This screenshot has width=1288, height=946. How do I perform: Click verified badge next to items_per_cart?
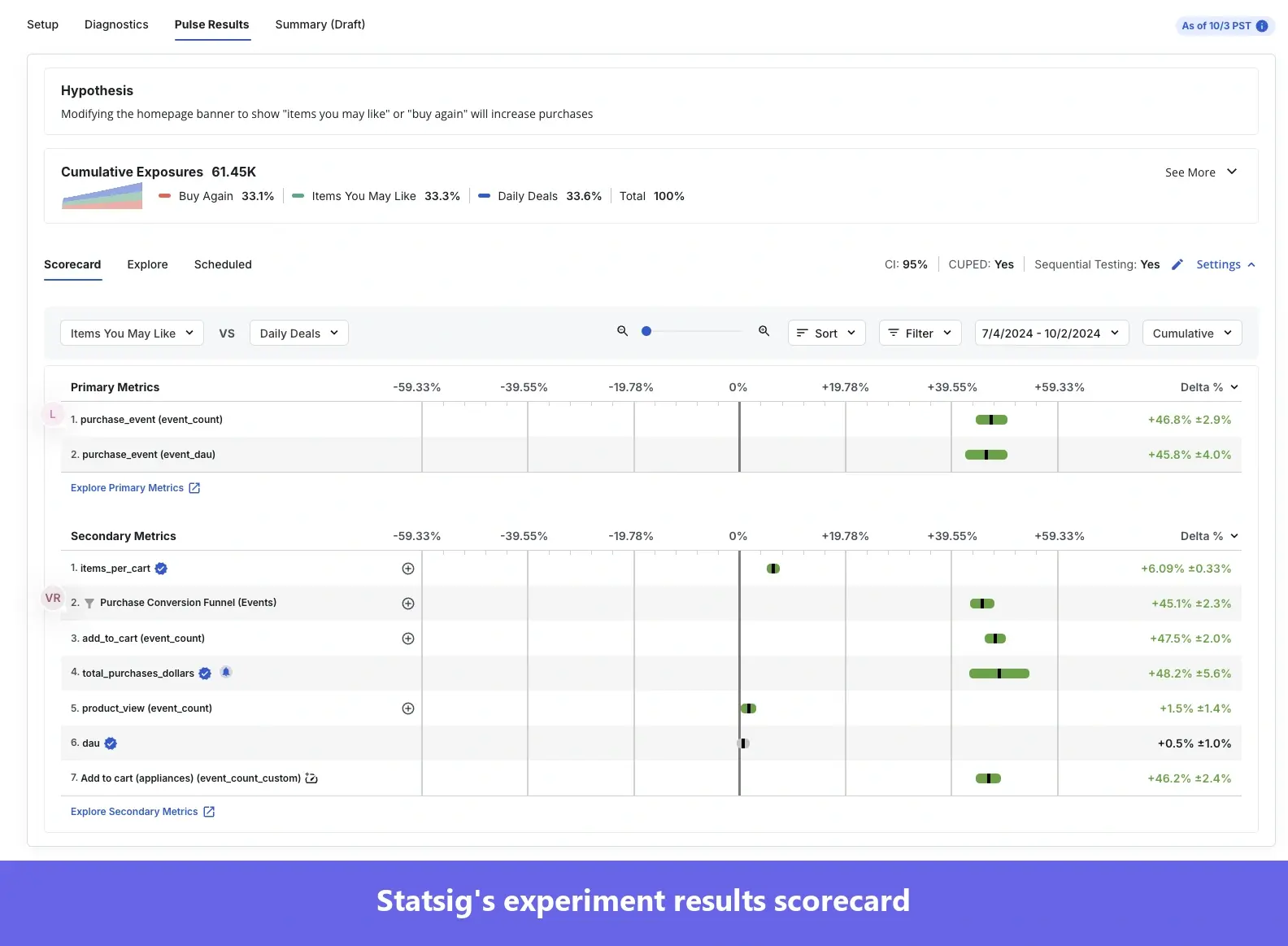(161, 569)
